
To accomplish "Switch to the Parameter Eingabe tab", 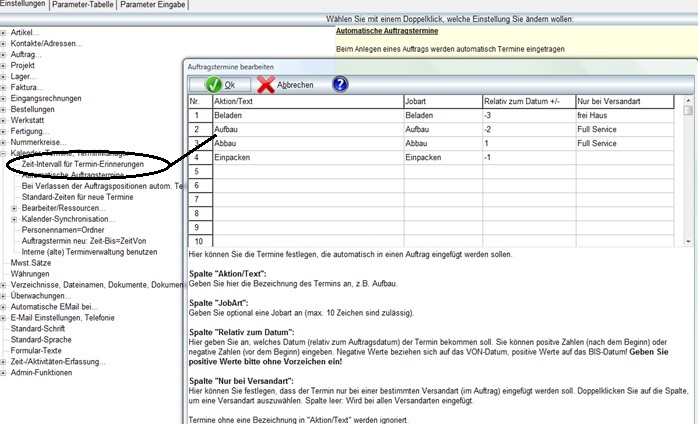I will [152, 4].
